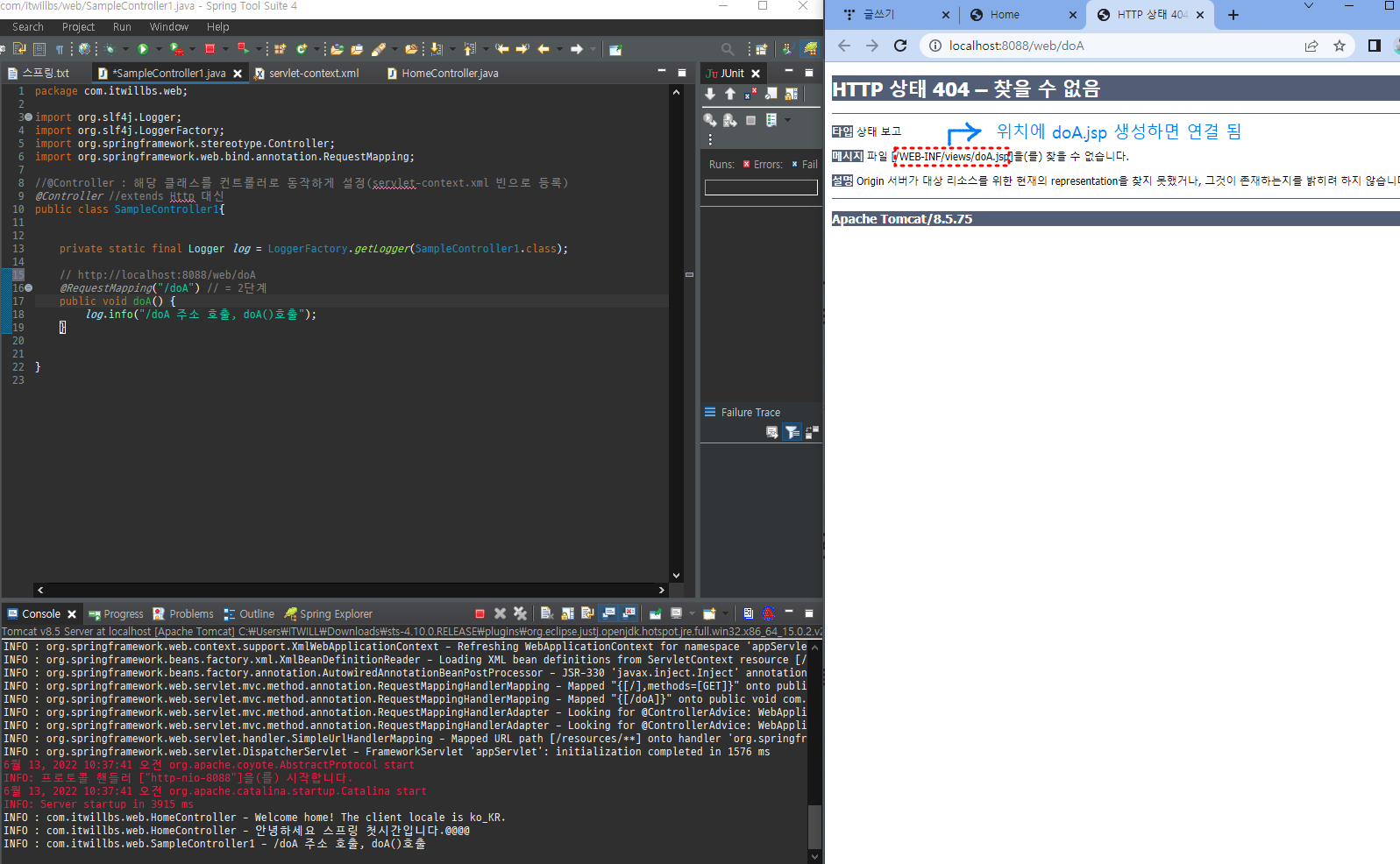
Task: Navigate forward with white right arrow
Action: (577, 49)
